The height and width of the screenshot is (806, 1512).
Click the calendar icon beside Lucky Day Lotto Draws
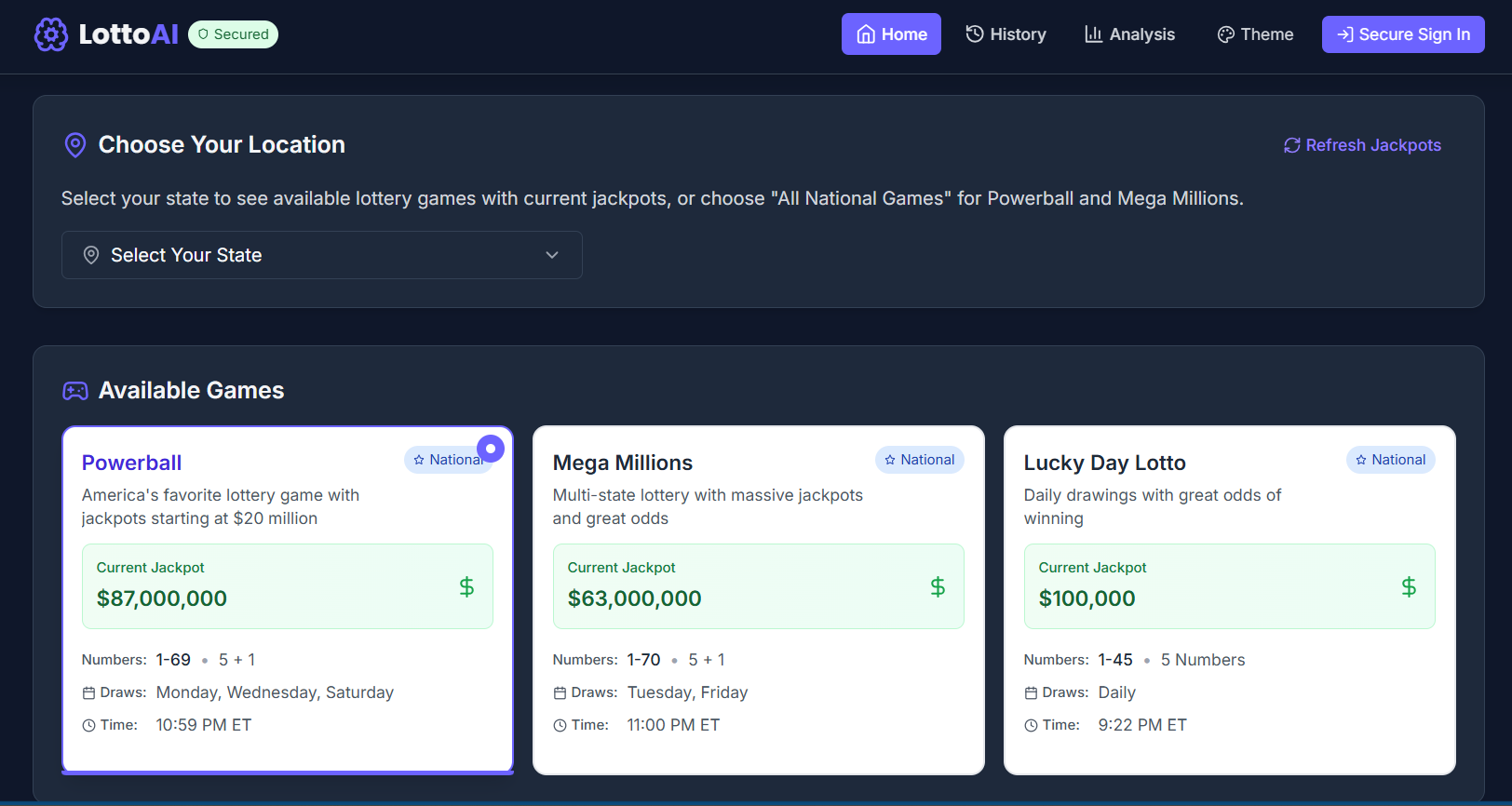[x=1031, y=693]
